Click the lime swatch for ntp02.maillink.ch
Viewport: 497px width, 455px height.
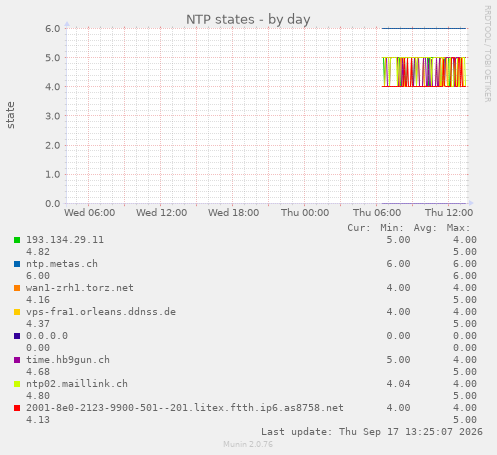tap(17, 384)
